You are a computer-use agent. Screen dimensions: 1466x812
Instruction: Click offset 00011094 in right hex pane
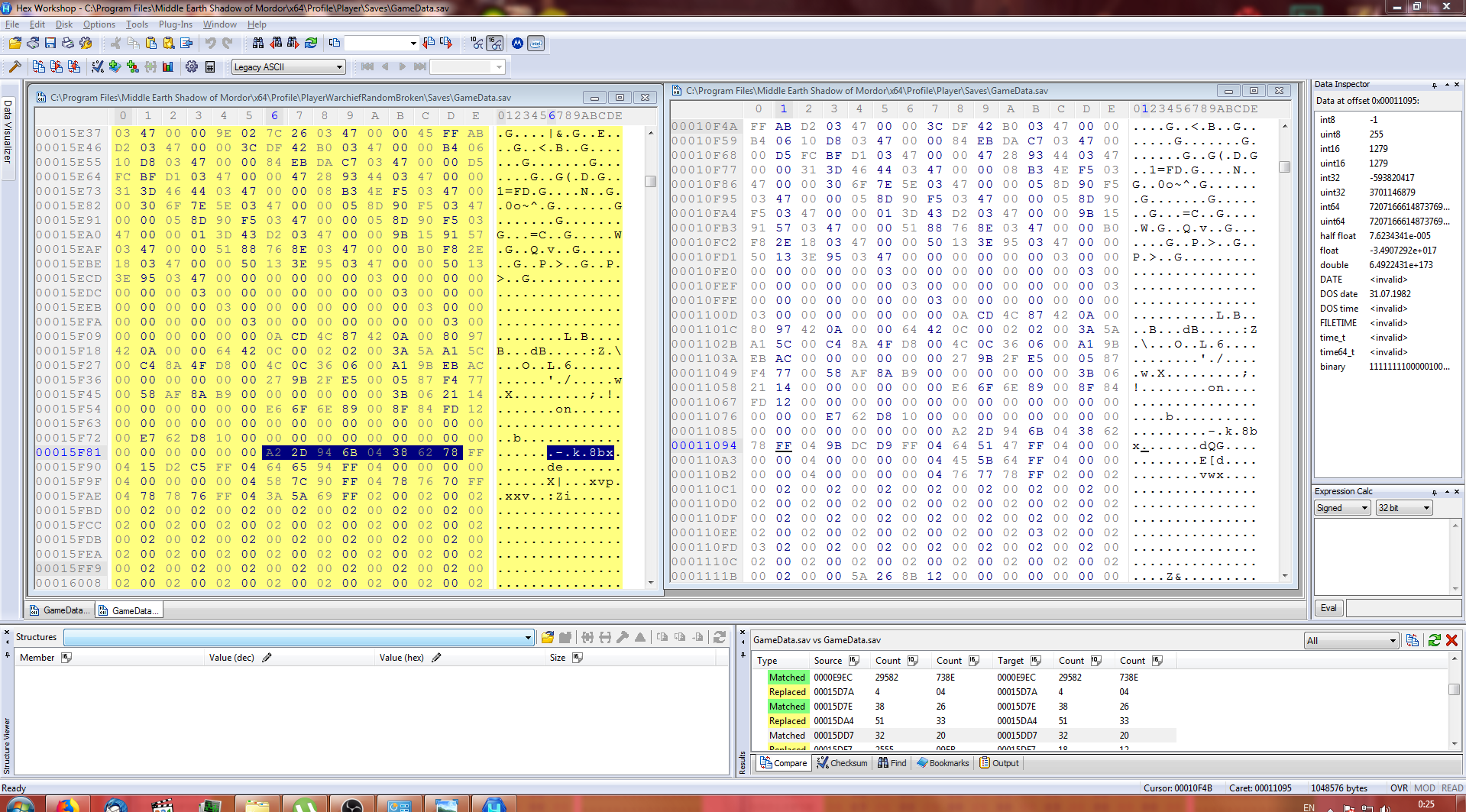tap(704, 445)
